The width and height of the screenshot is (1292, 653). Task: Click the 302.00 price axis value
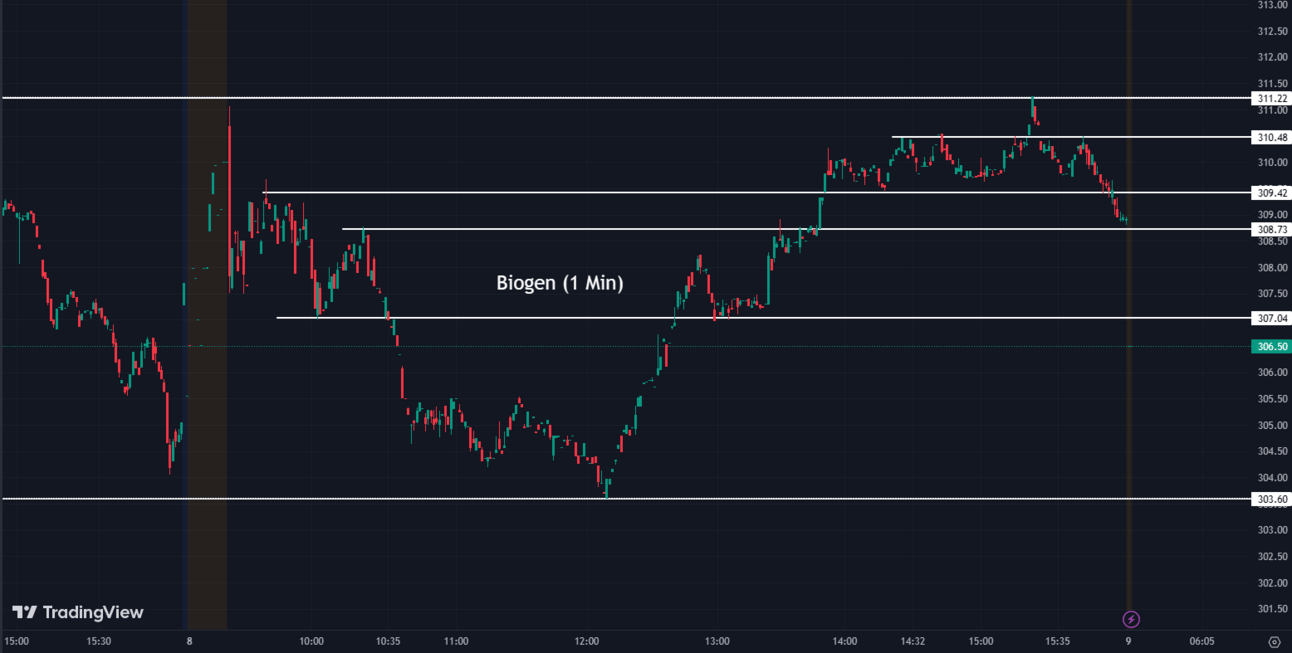coord(1271,582)
